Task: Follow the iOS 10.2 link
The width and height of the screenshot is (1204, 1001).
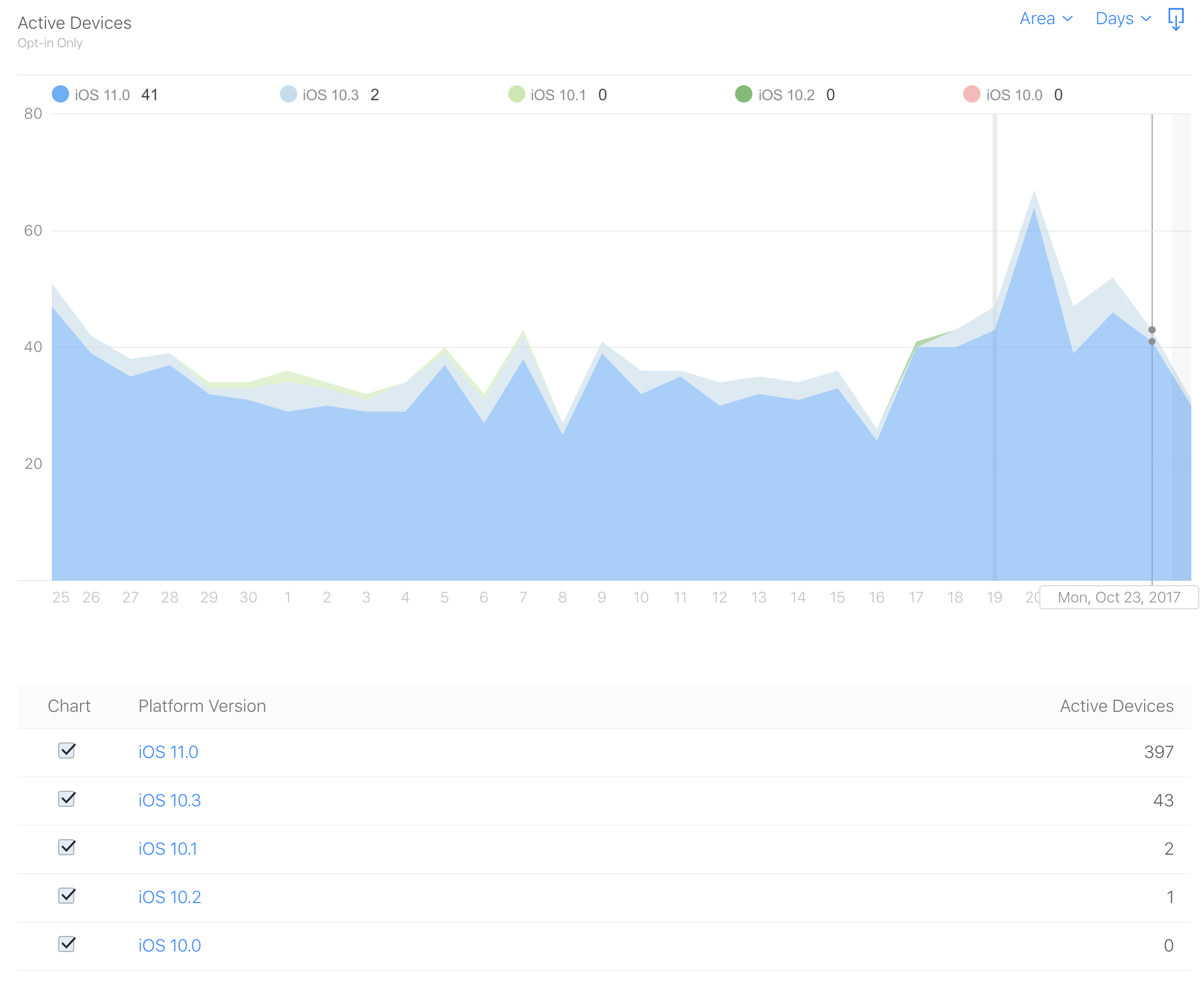Action: tap(169, 897)
